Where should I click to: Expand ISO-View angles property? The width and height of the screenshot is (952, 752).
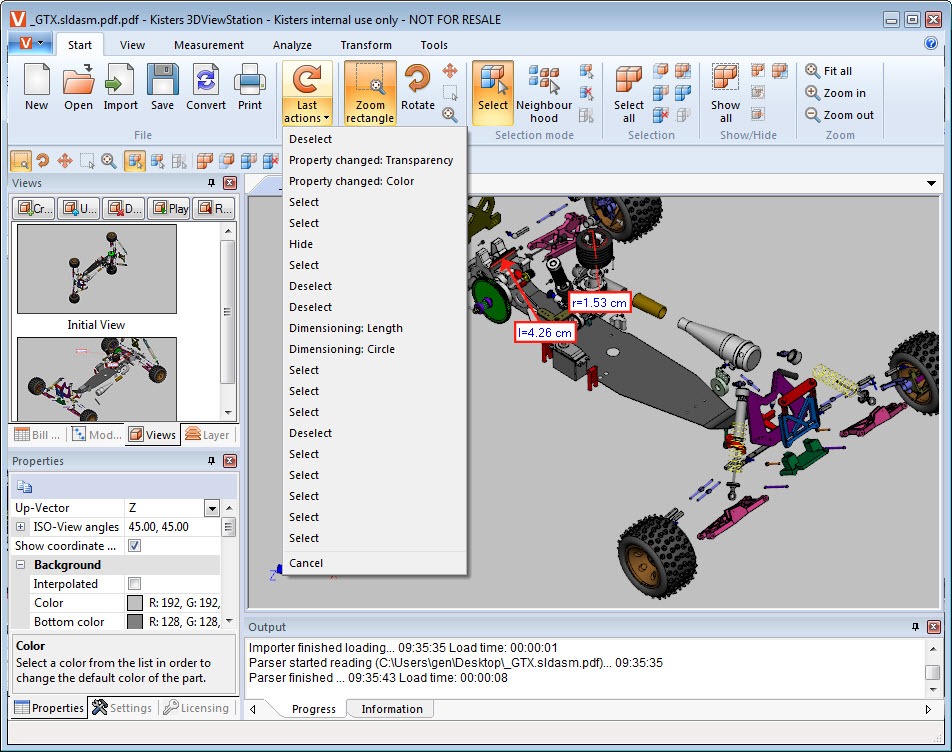pyautogui.click(x=21, y=527)
